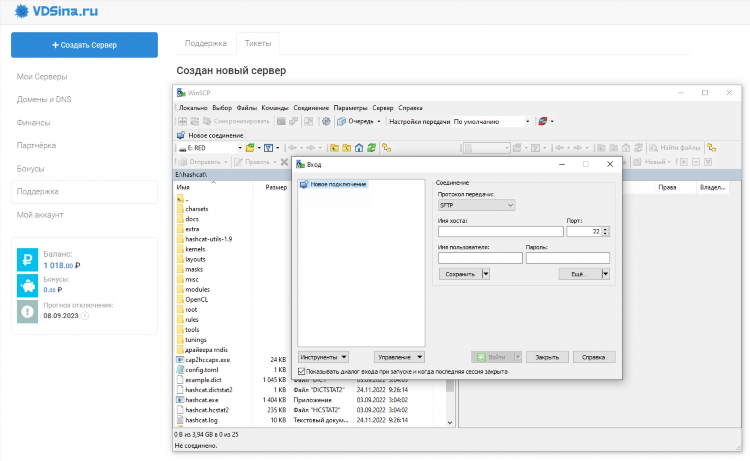Open WinSCP preferences gear icon

pos(326,121)
